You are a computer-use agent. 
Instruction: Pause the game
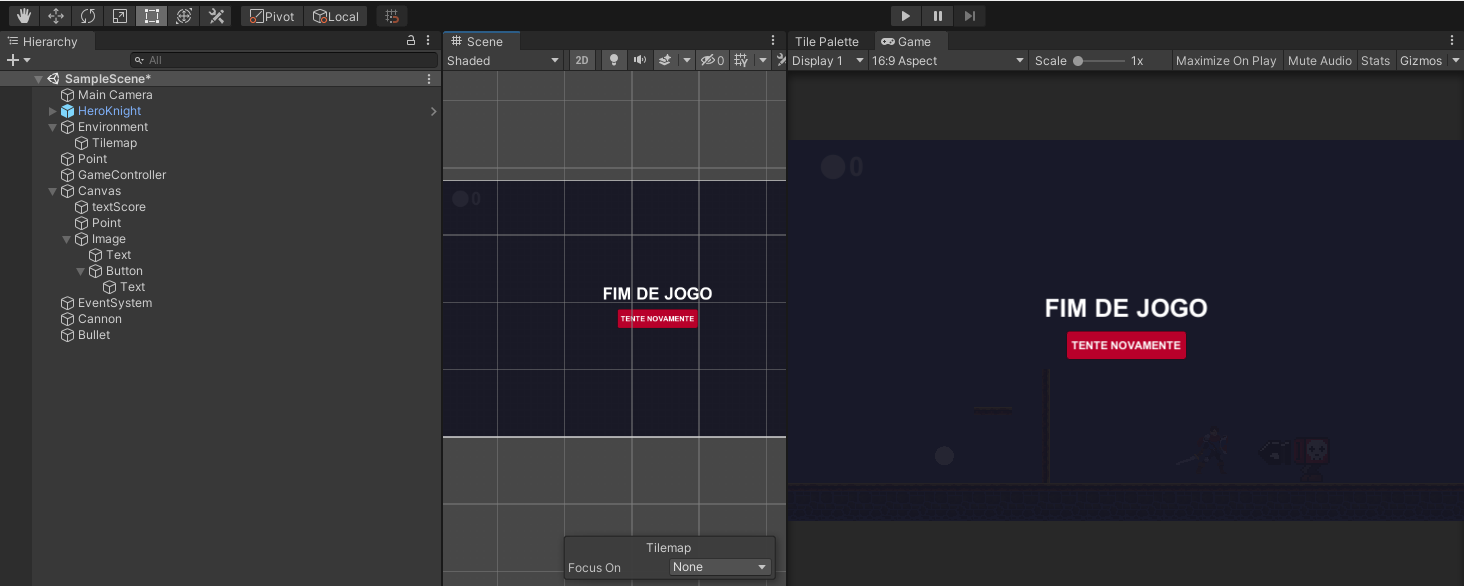pyautogui.click(x=937, y=16)
